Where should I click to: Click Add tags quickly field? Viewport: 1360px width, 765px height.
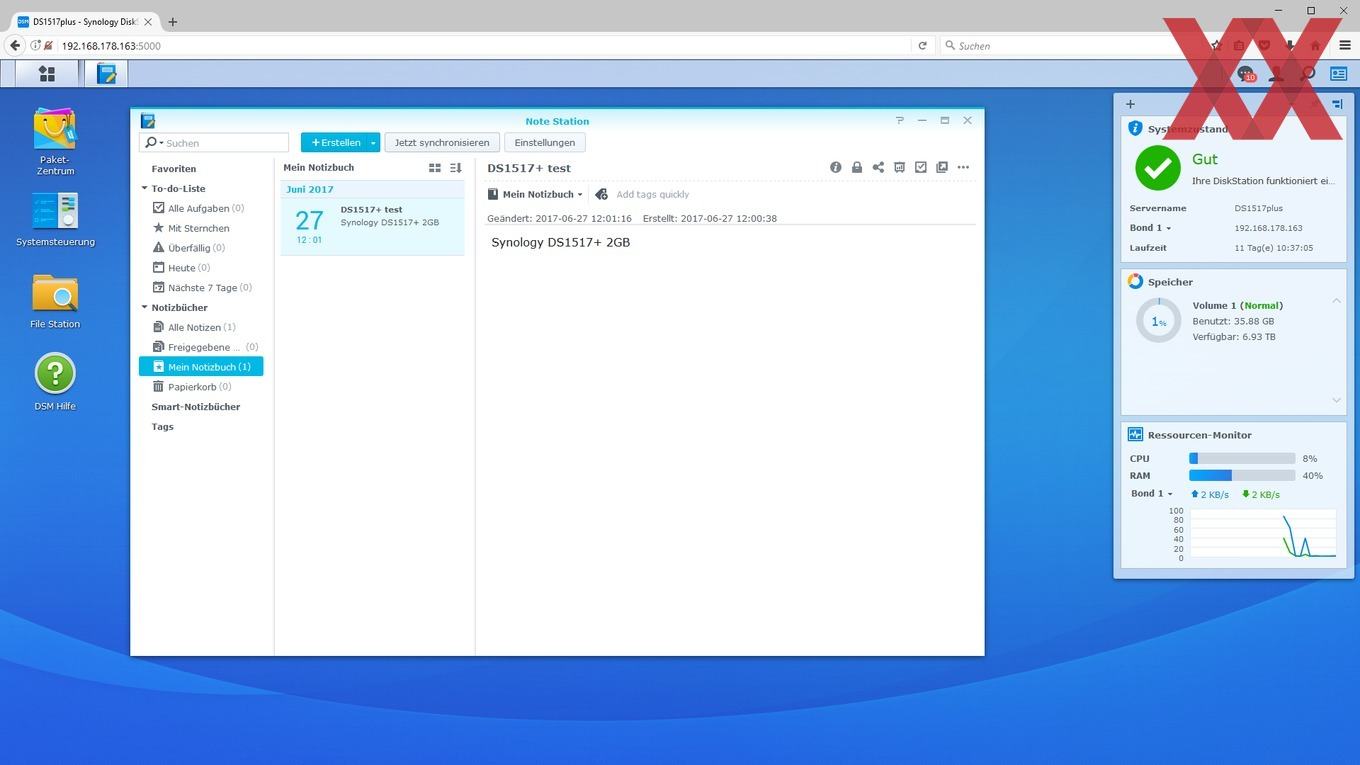(653, 194)
